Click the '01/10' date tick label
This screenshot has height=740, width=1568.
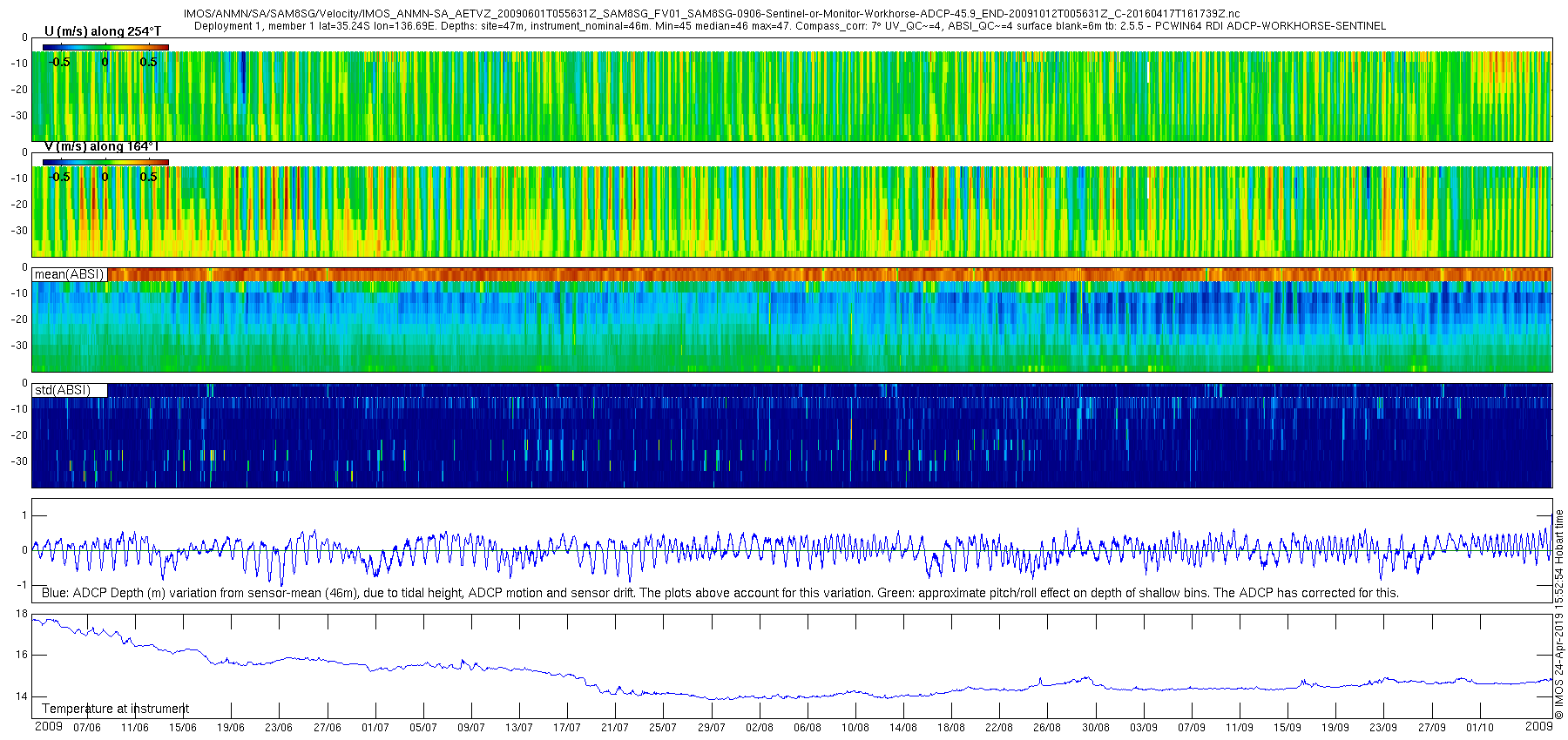(x=1480, y=728)
